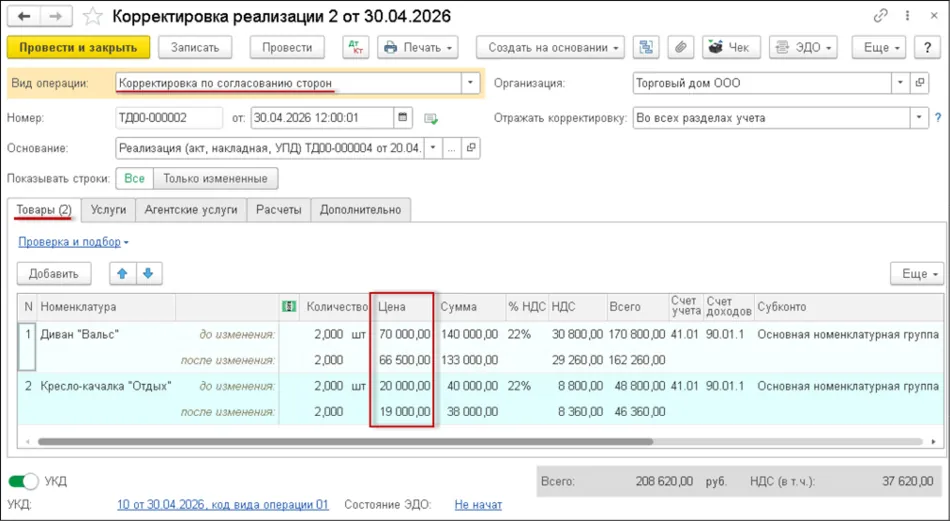Open ЭДО dropdown menu
The height and width of the screenshot is (521, 950).
point(803,47)
